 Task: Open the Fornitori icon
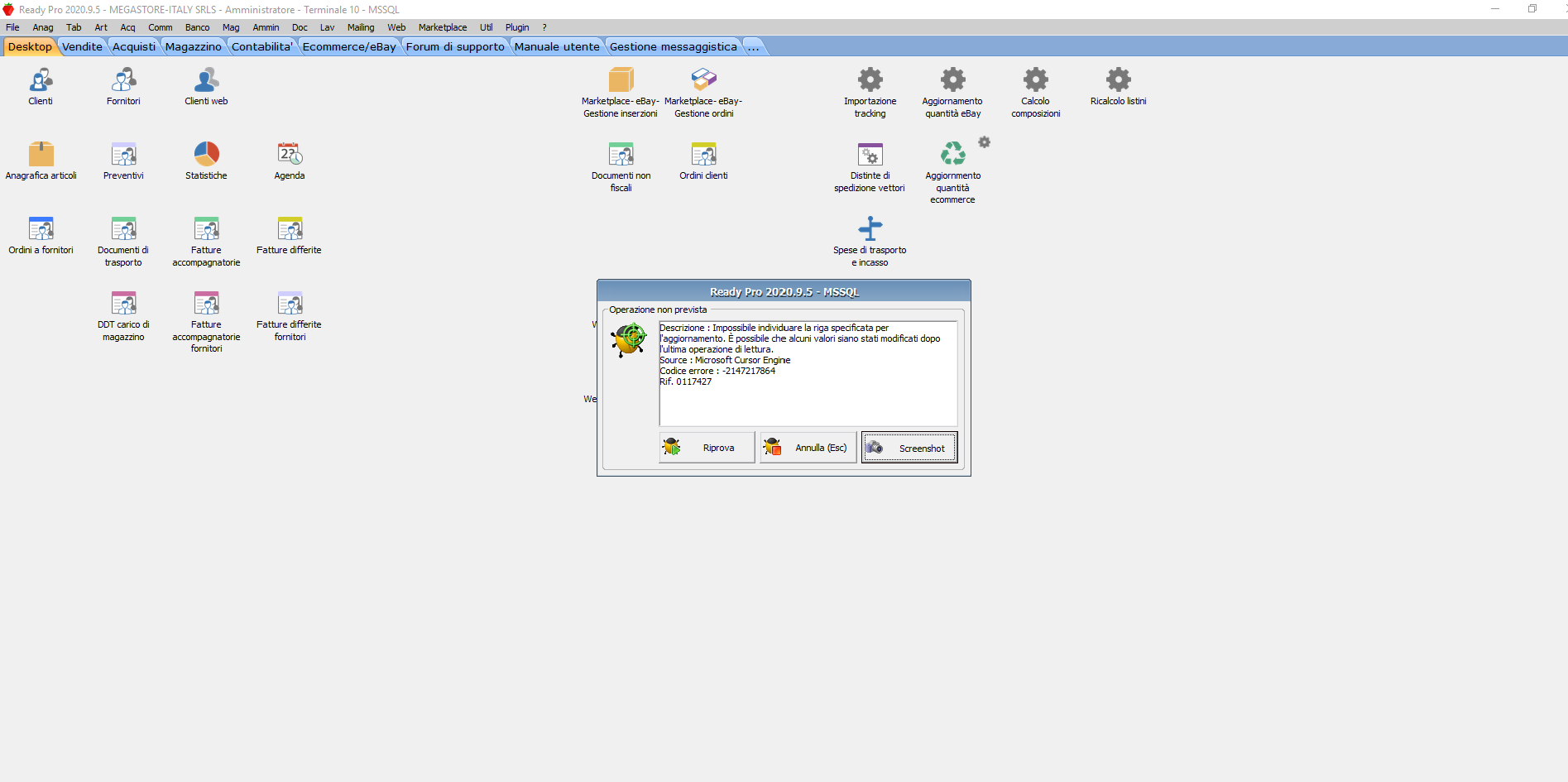tap(123, 80)
